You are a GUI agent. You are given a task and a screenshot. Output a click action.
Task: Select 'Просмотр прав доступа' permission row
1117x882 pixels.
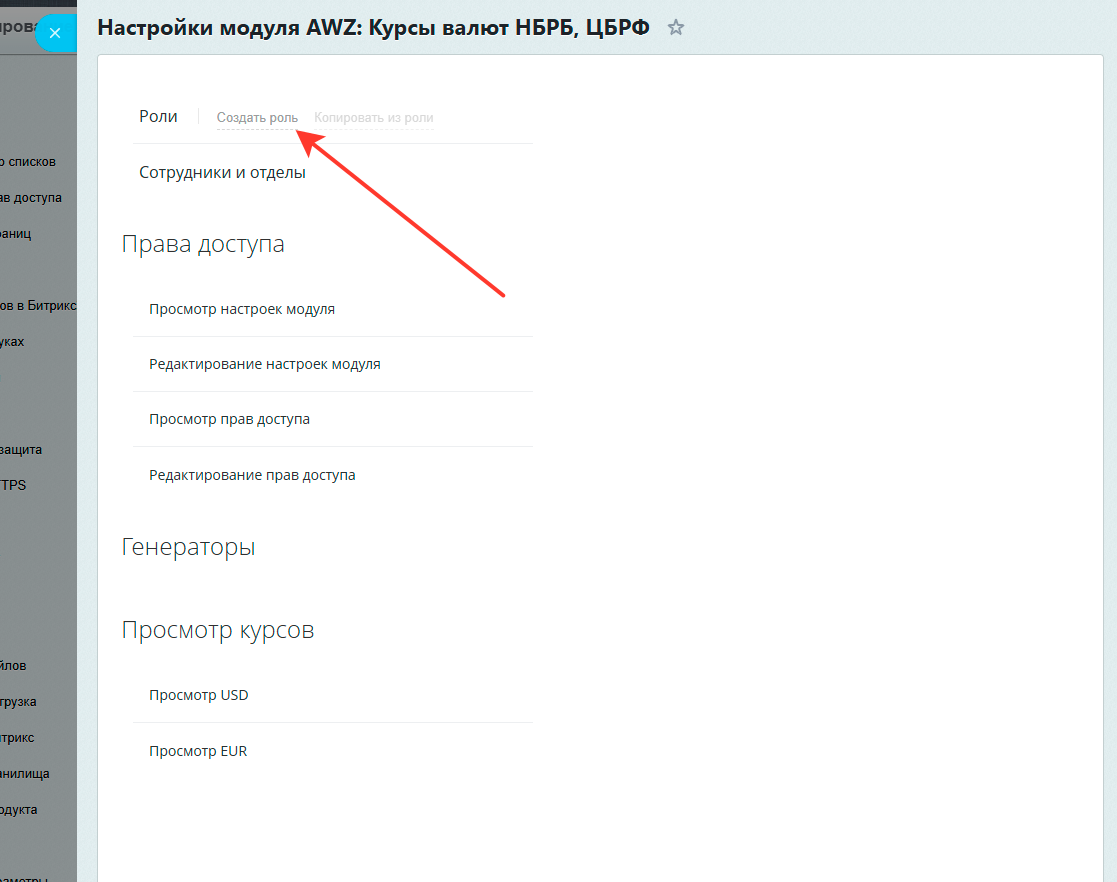[x=229, y=419]
